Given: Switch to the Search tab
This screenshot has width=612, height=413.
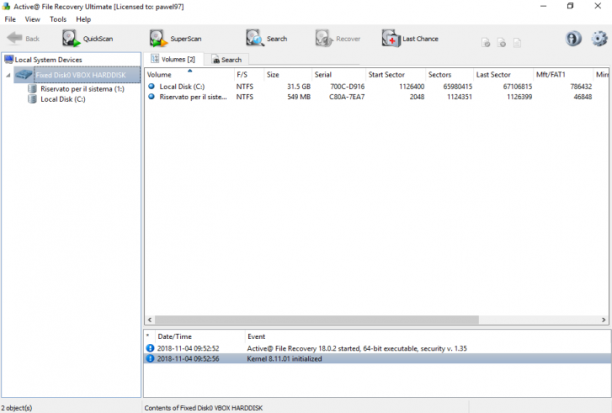Looking at the screenshot, I should coord(227,59).
